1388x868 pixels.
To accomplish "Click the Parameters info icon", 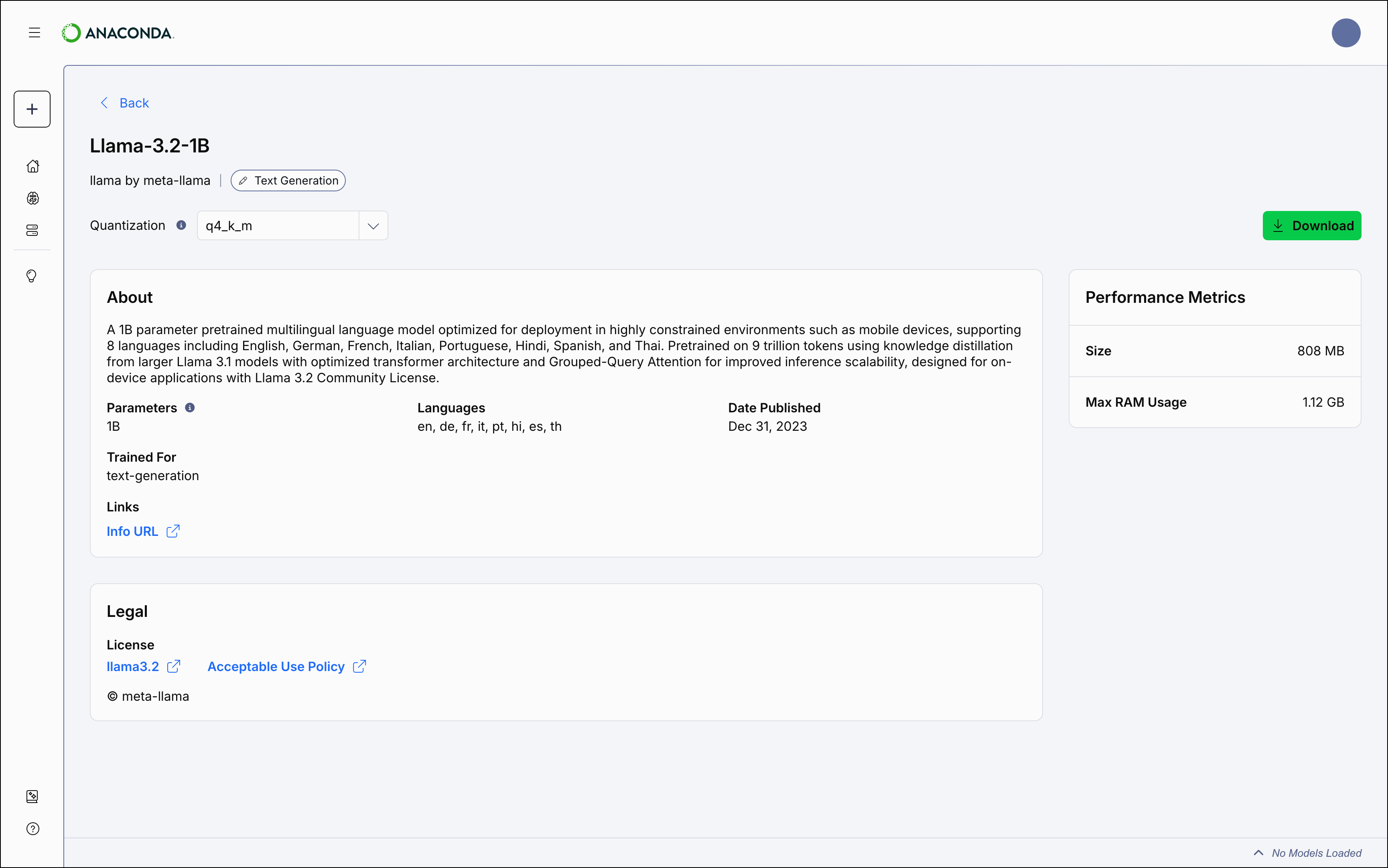I will coord(190,408).
